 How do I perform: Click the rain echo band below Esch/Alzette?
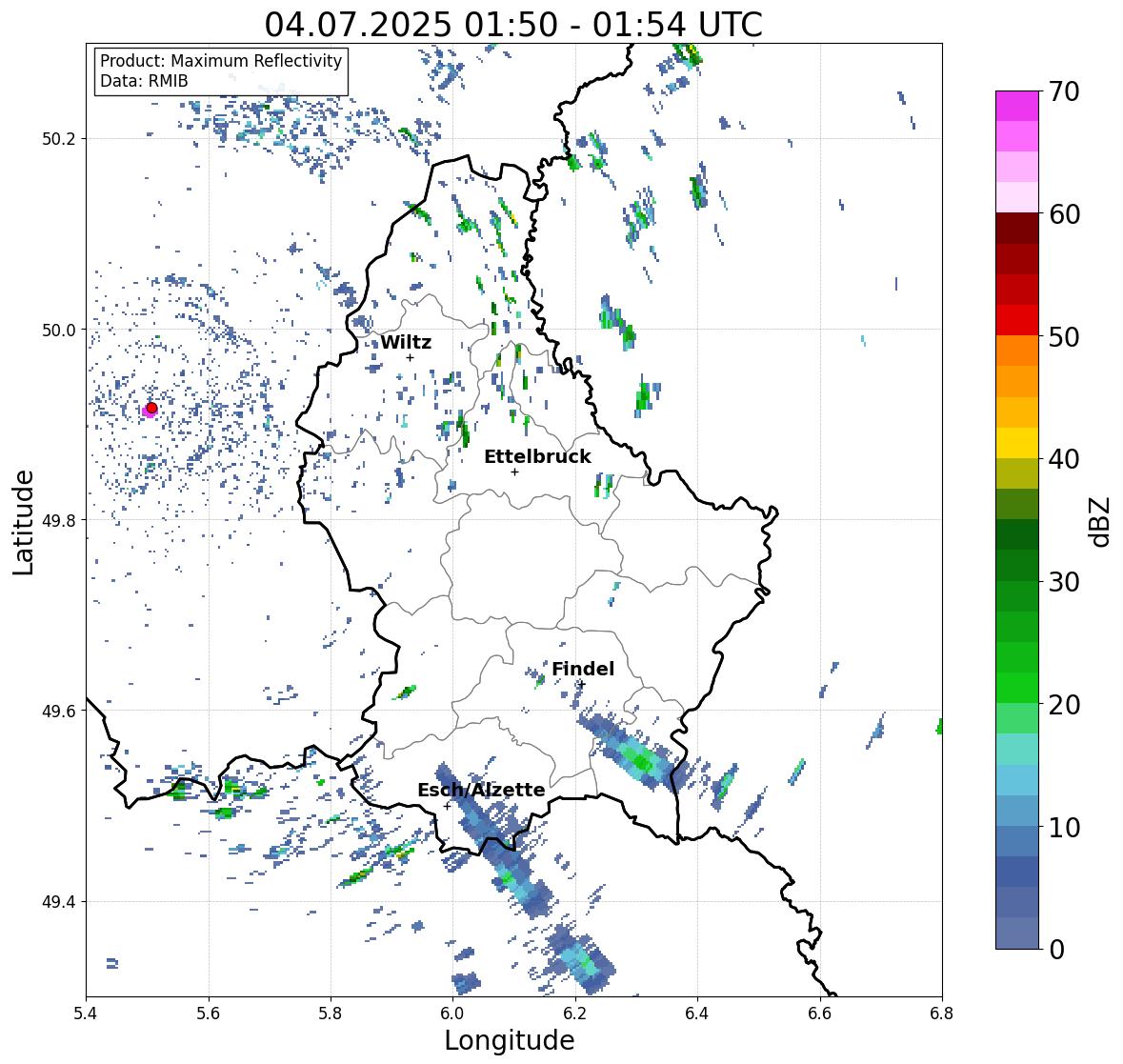coord(494,839)
